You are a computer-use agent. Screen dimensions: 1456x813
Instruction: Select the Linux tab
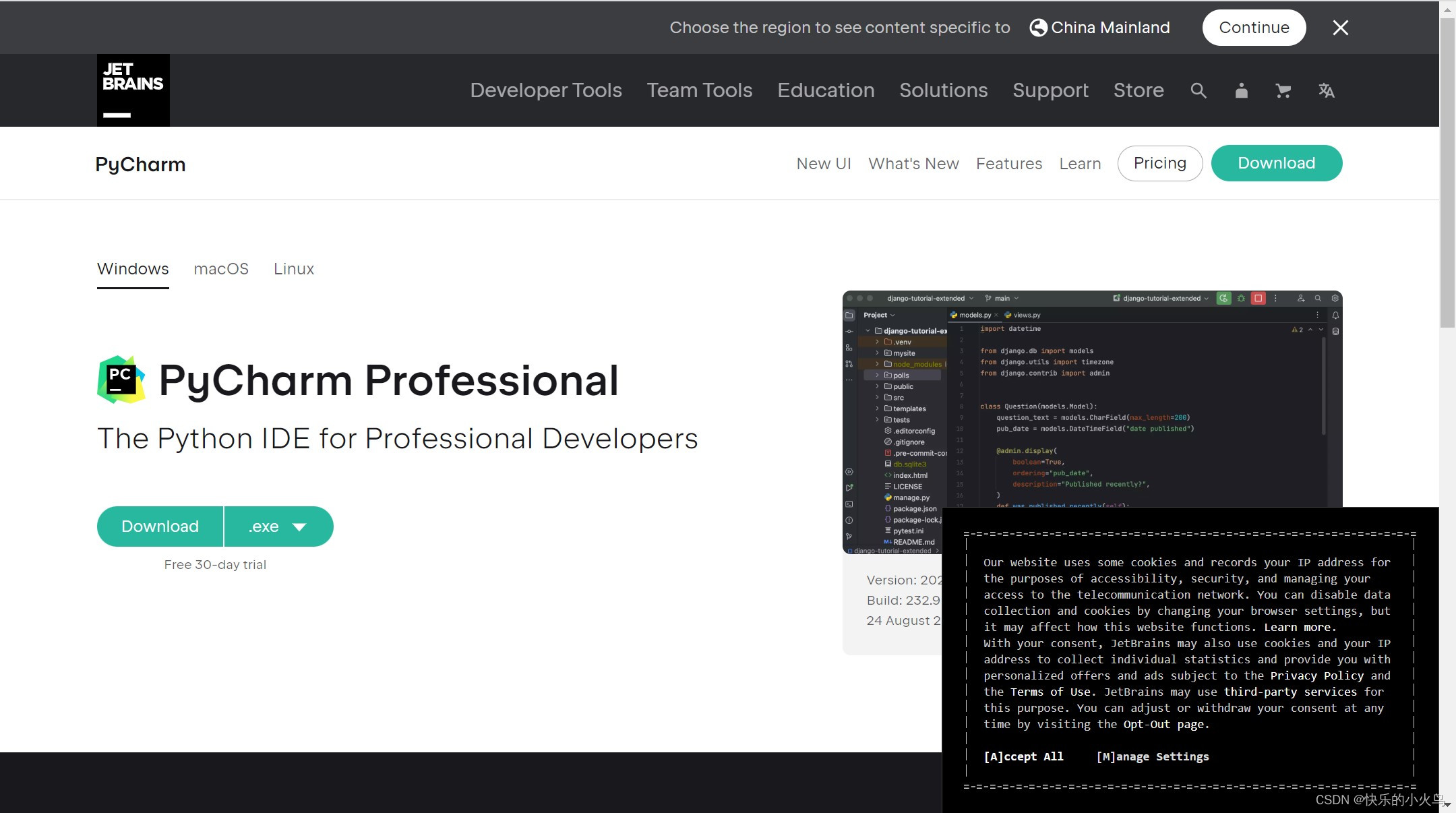tap(293, 269)
